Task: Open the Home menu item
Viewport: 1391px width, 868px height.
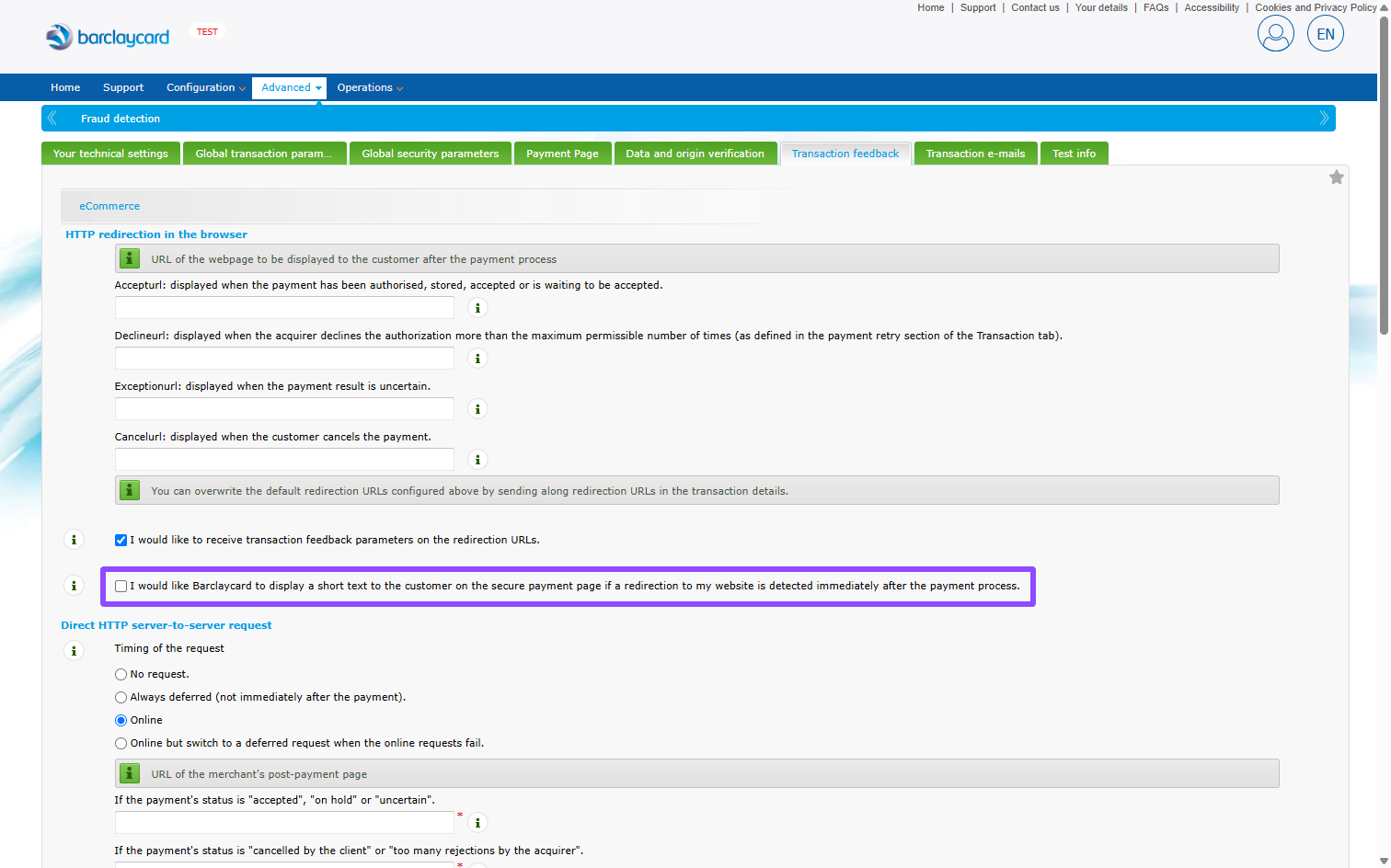Action: point(65,87)
